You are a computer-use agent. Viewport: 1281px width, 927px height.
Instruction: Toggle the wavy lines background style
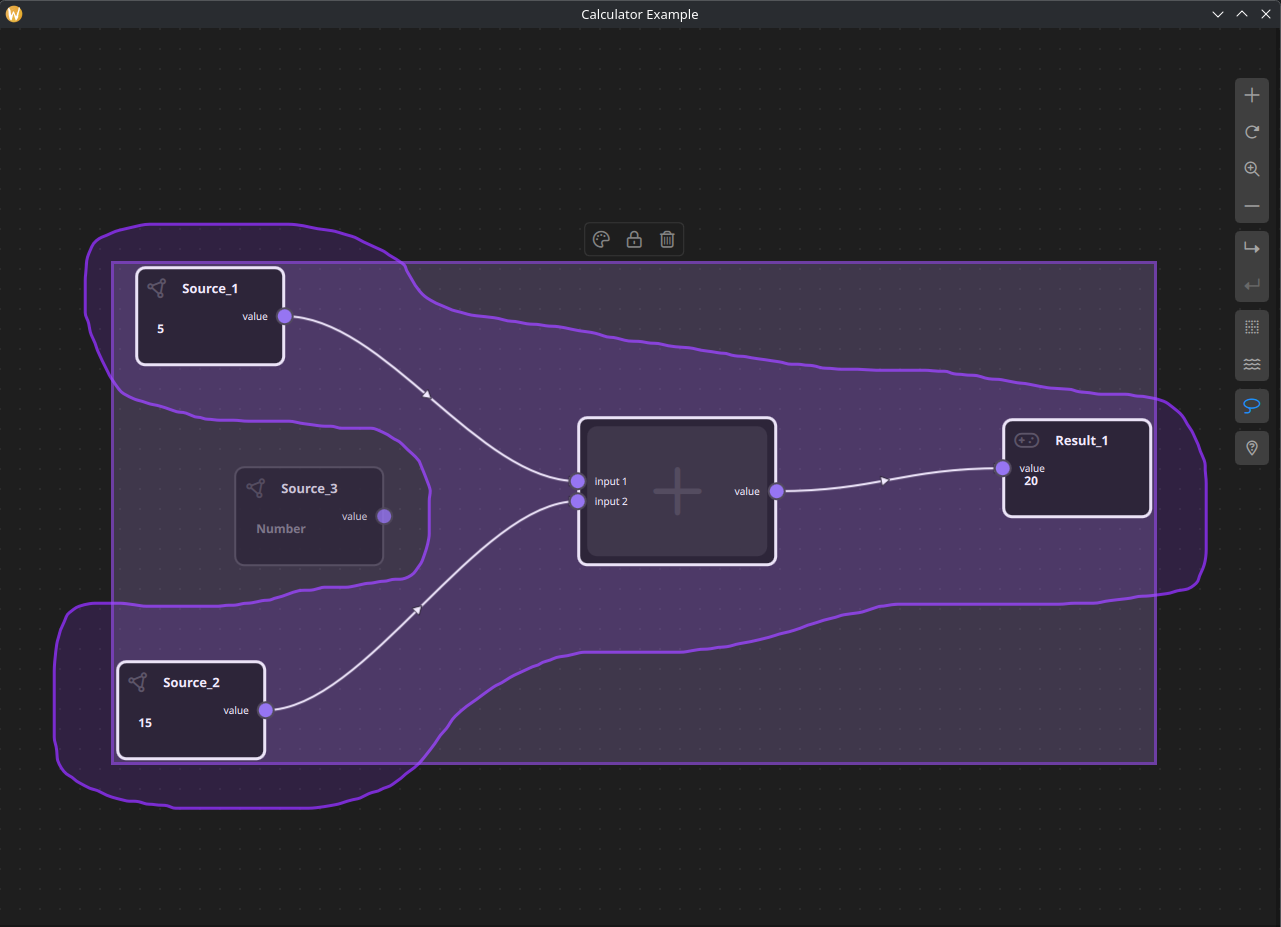[1252, 364]
